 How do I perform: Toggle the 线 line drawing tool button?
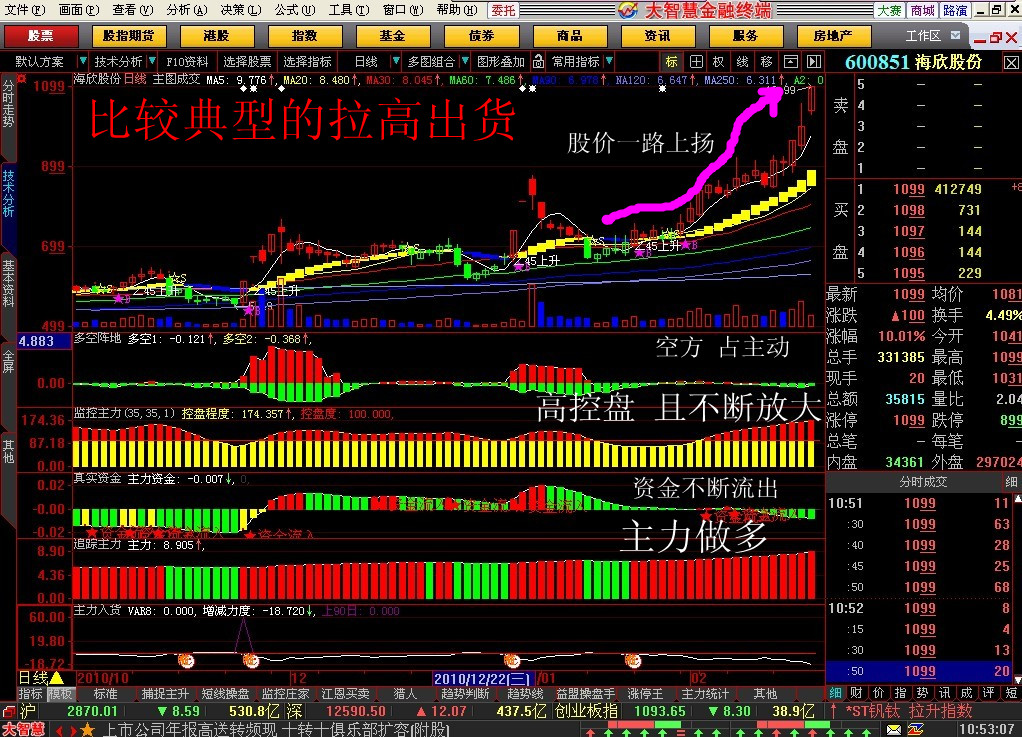pos(742,62)
